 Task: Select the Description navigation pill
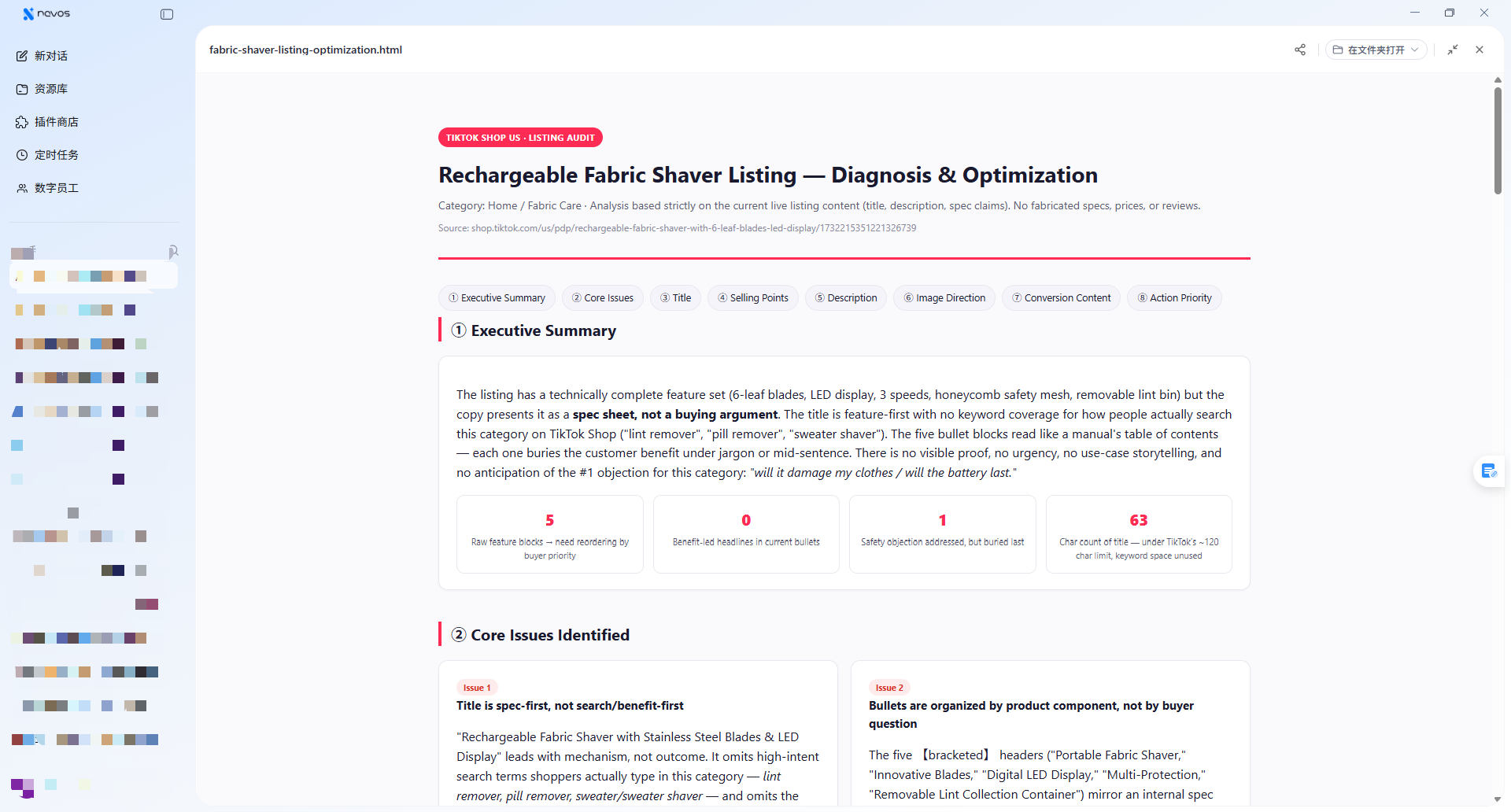[846, 298]
